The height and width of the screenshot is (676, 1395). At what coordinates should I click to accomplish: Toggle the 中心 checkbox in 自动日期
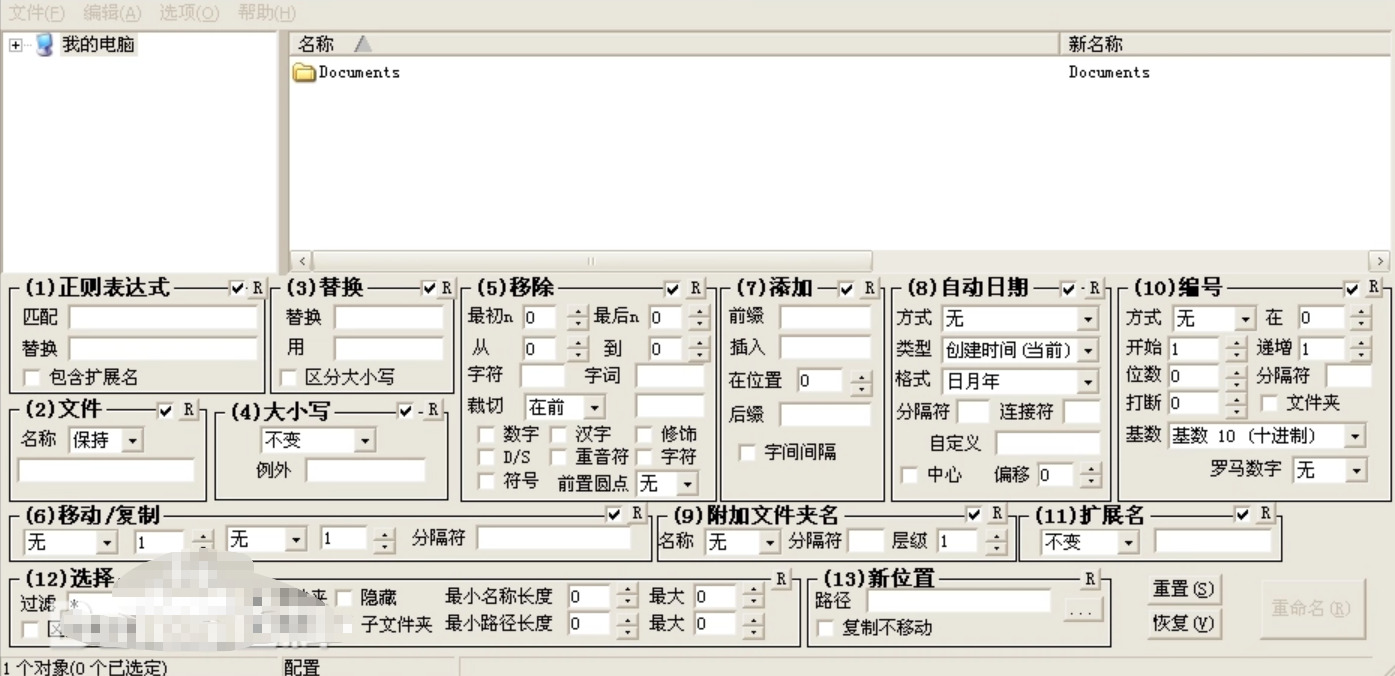click(909, 475)
